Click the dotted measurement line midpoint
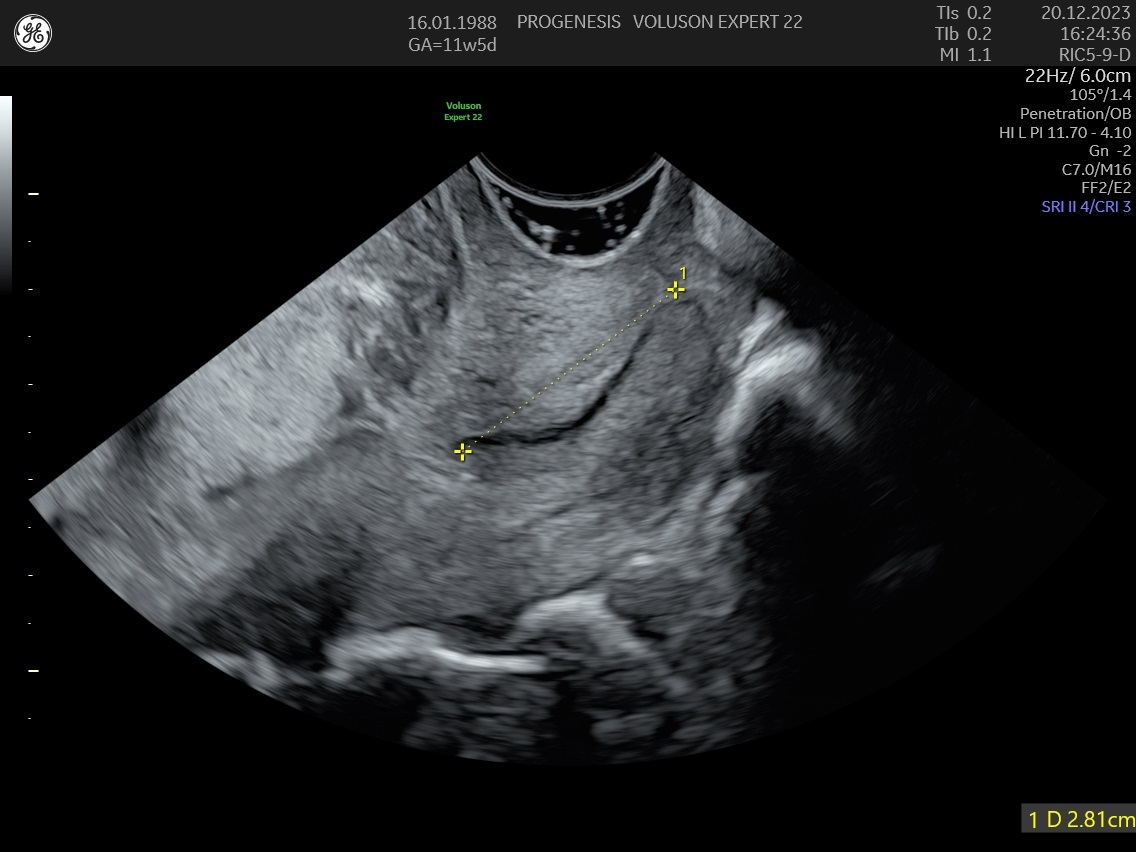1136x852 pixels. coord(569,371)
